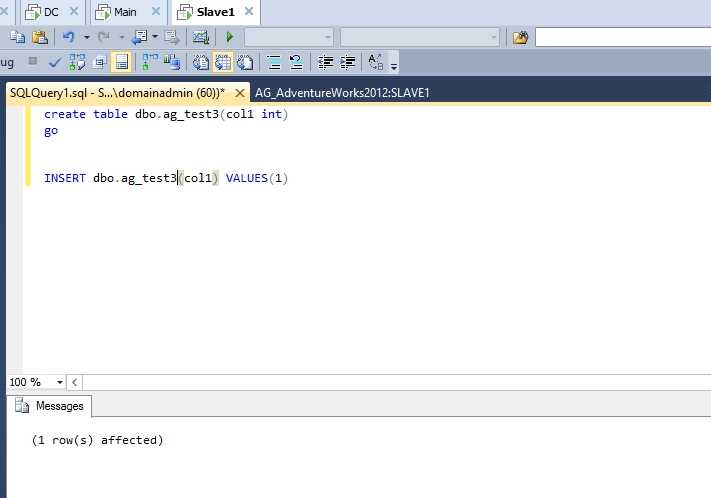Toggle Include Client Statistics
This screenshot has width=711, height=498.
[x=172, y=62]
